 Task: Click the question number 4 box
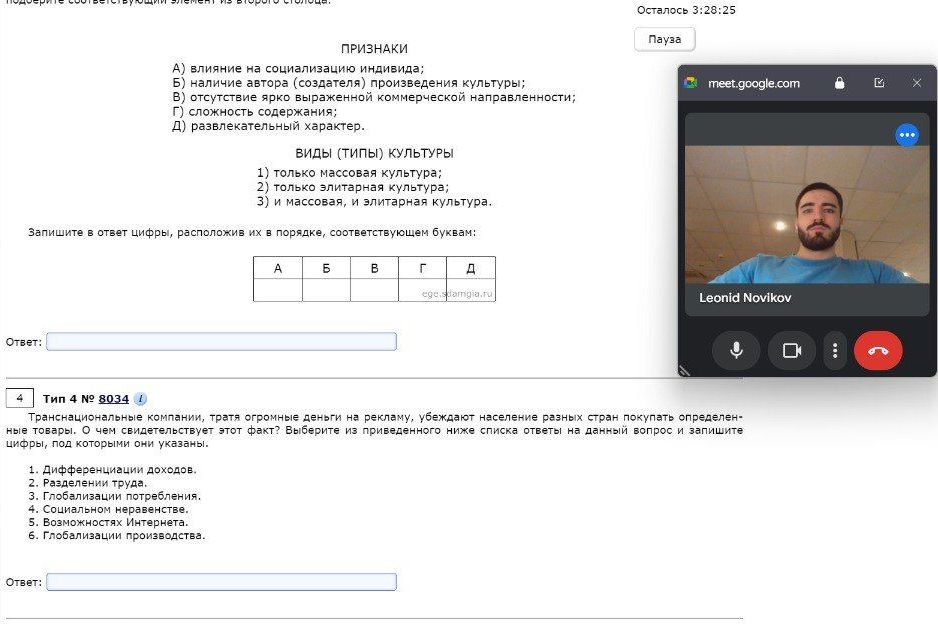pyautogui.click(x=20, y=398)
